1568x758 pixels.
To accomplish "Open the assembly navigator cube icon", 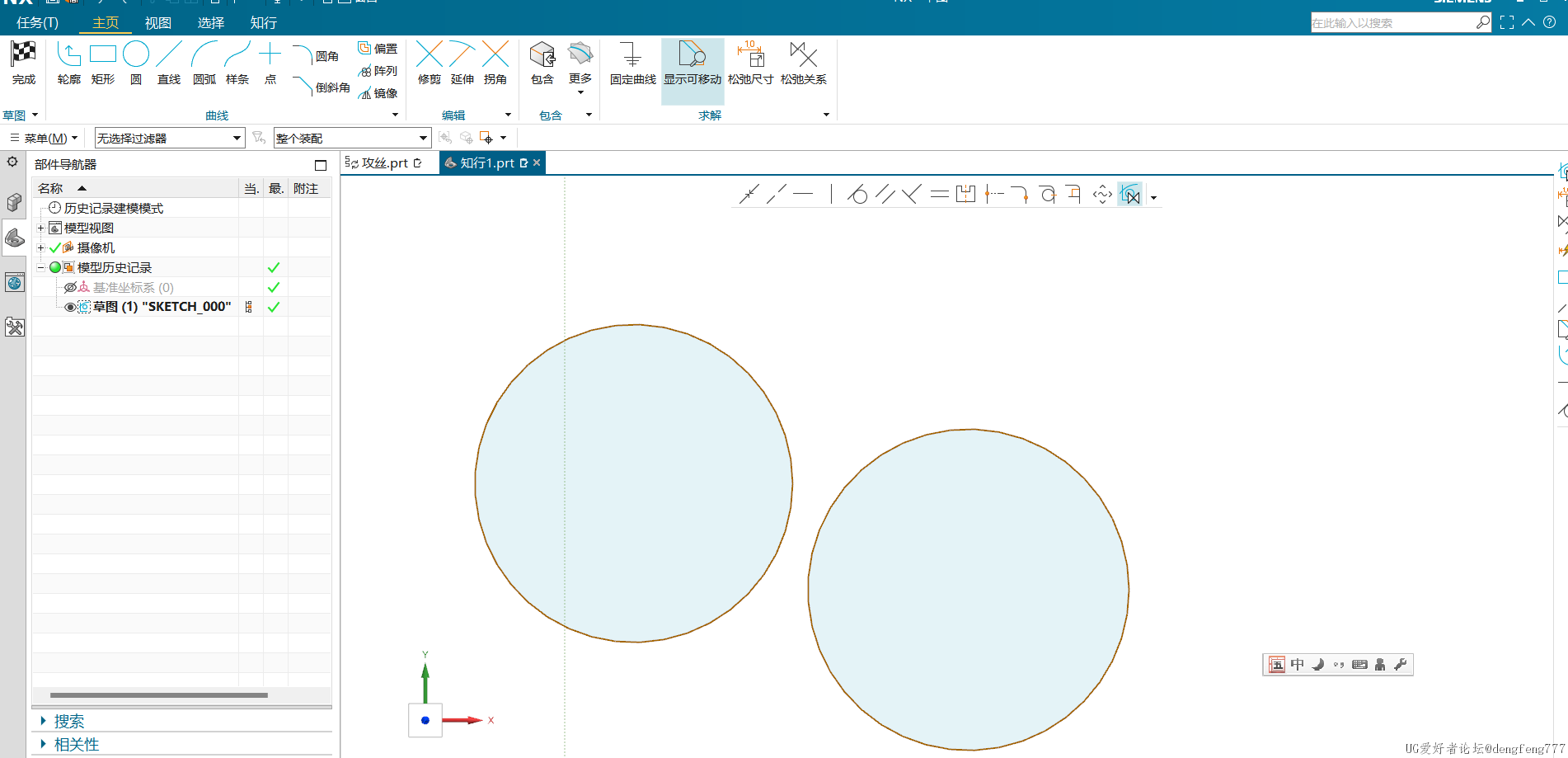I will [x=14, y=202].
